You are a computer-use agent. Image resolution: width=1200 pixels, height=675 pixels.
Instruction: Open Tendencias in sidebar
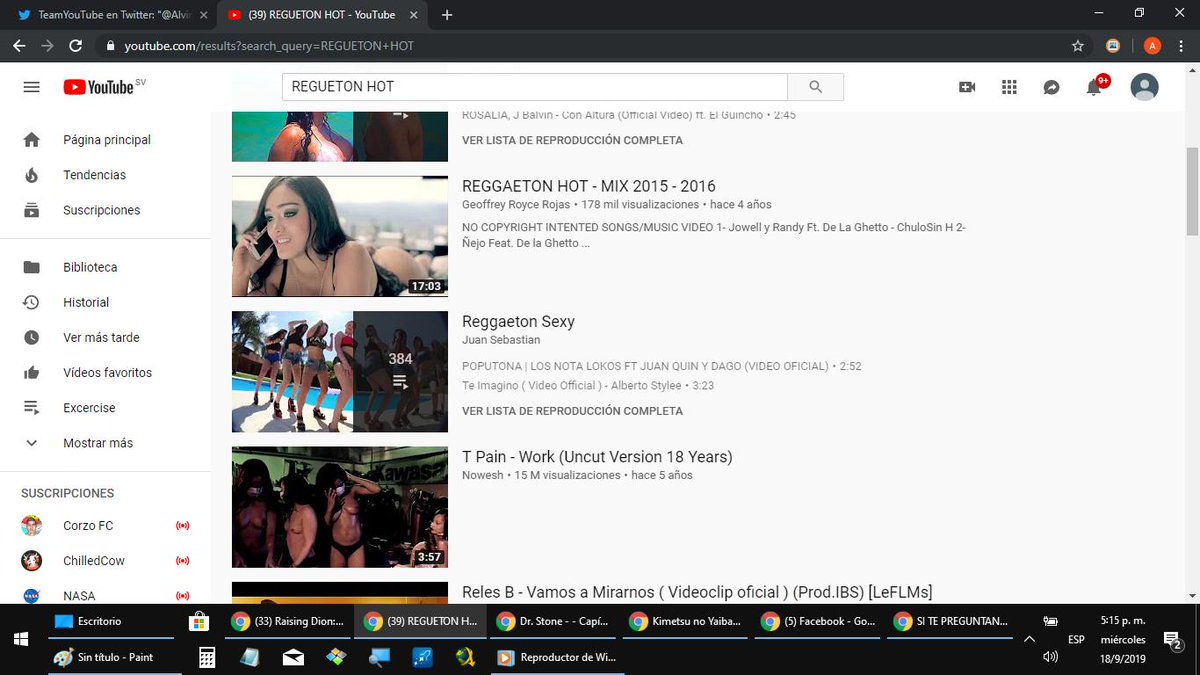106,175
